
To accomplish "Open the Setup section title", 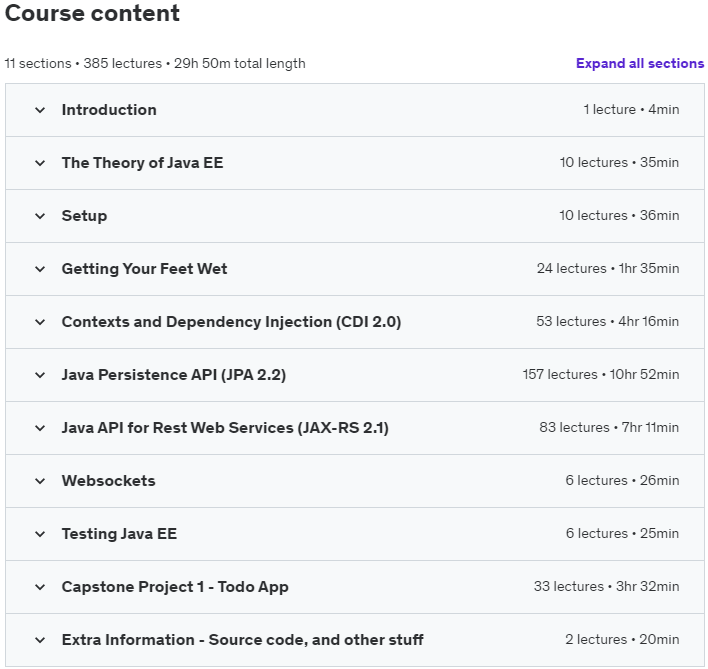I will click(x=84, y=216).
